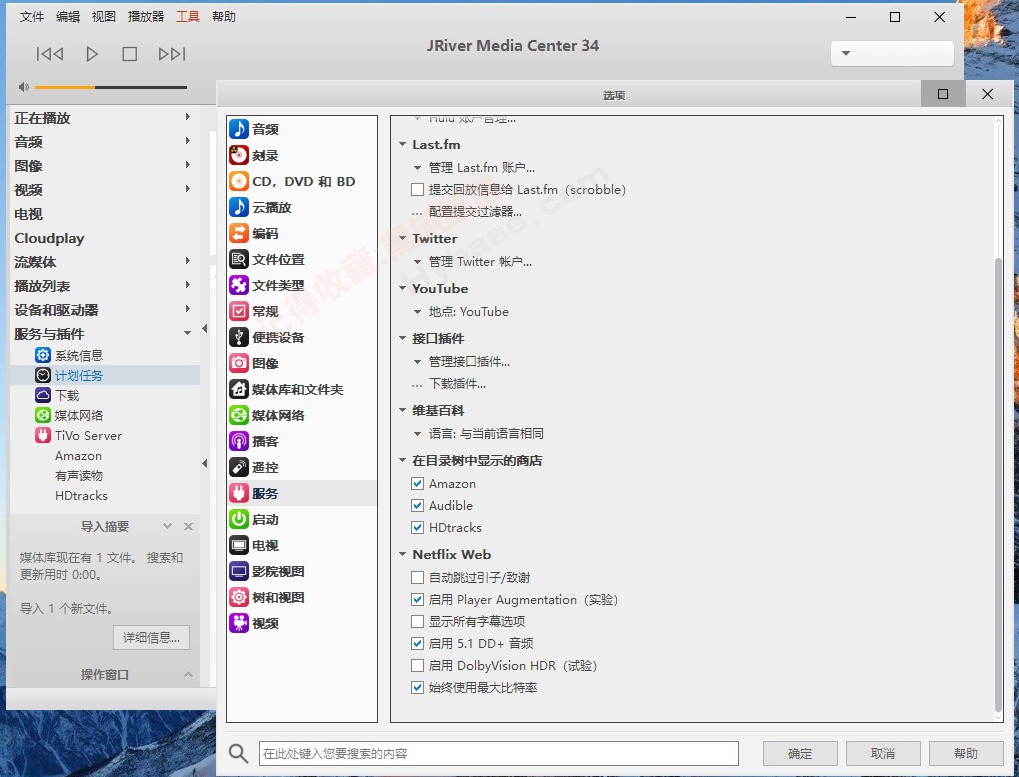Select the 树和视图 tree and view icon
The width and height of the screenshot is (1019, 777).
(239, 597)
